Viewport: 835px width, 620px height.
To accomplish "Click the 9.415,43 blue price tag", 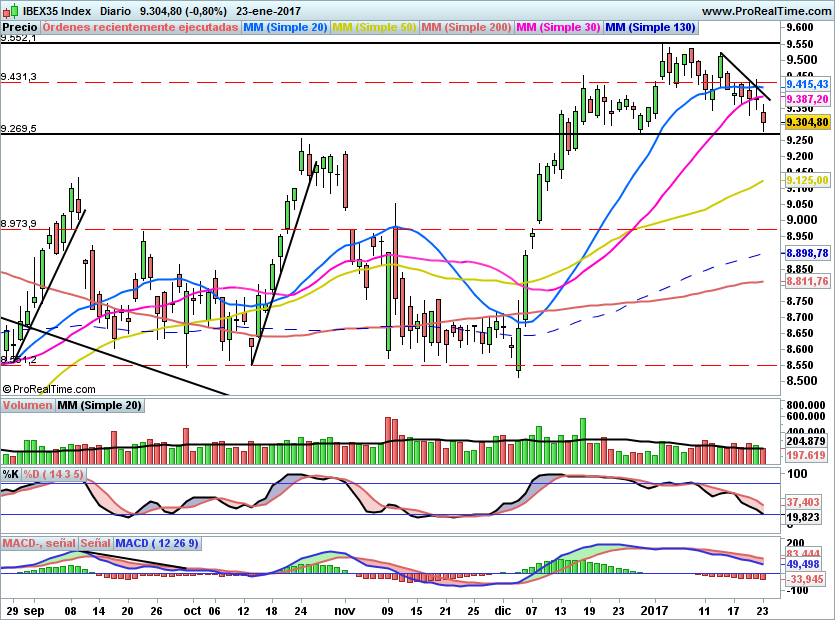I will (x=807, y=84).
